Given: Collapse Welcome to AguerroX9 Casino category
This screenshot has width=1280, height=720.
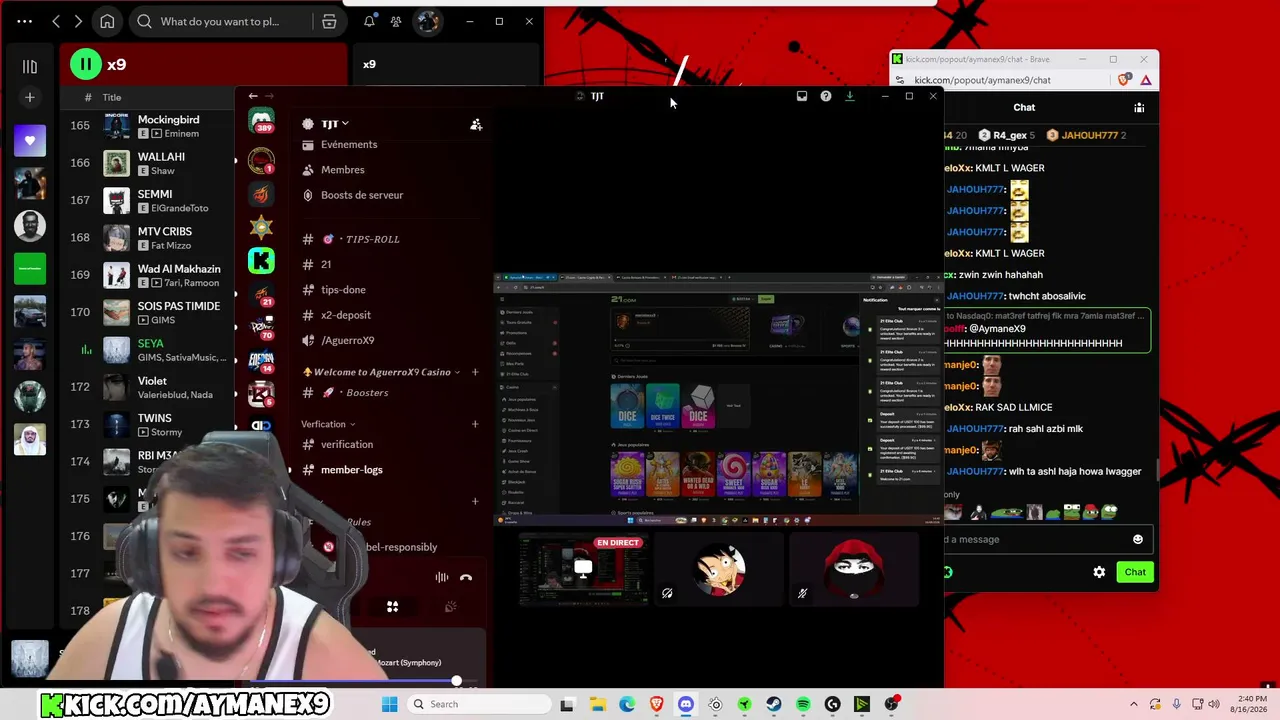Looking at the screenshot, I should coord(381,372).
